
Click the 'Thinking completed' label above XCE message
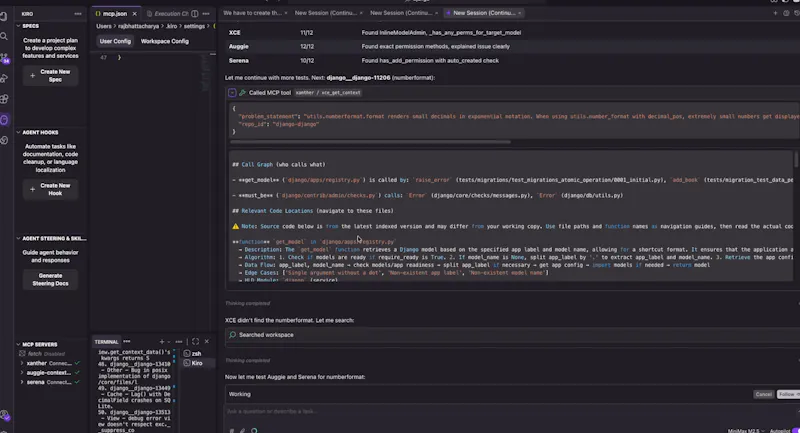pyautogui.click(x=247, y=303)
